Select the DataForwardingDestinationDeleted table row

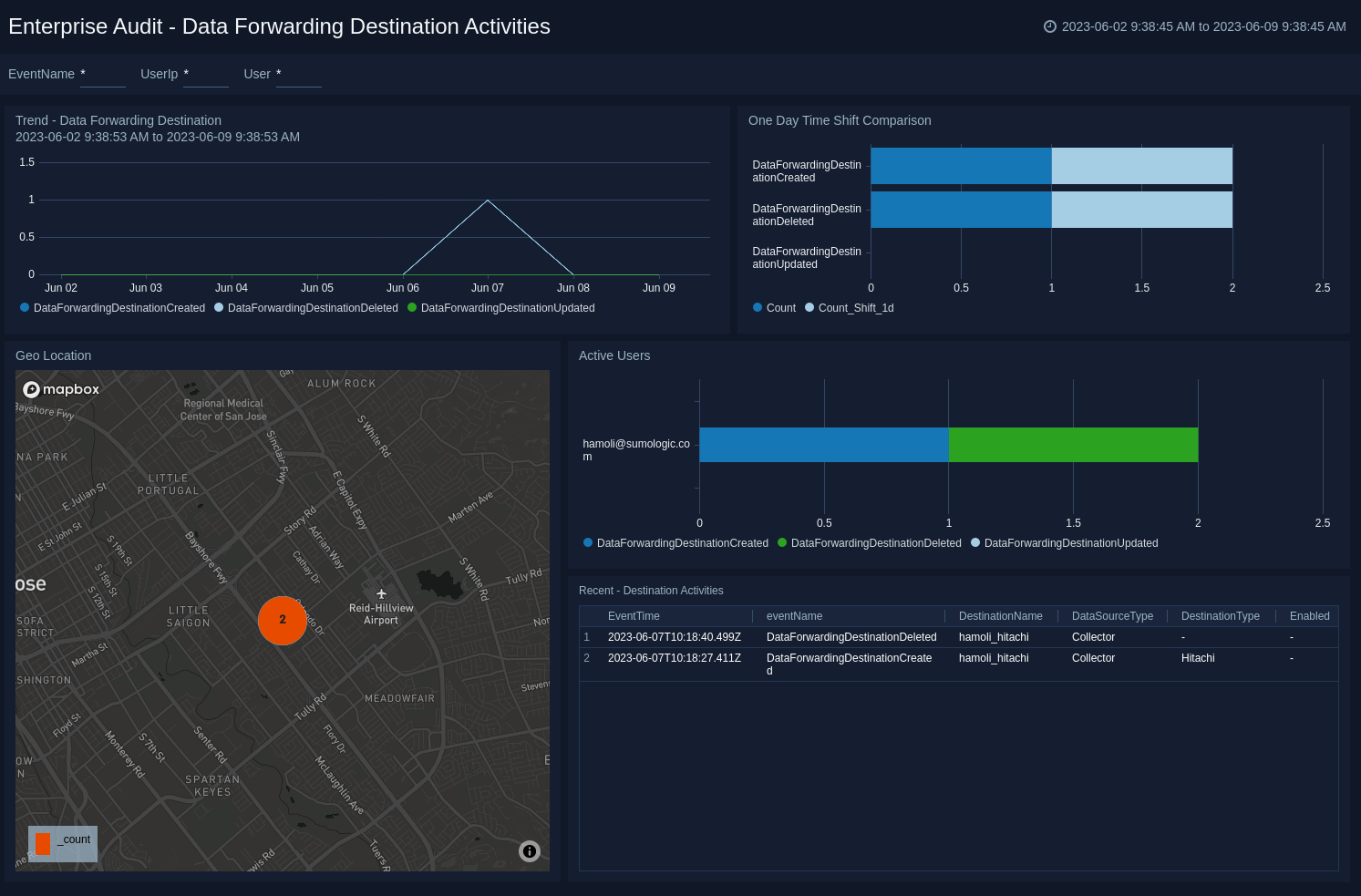(x=851, y=637)
